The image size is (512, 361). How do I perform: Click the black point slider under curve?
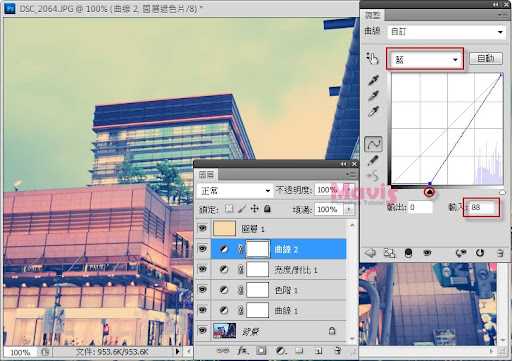click(429, 192)
